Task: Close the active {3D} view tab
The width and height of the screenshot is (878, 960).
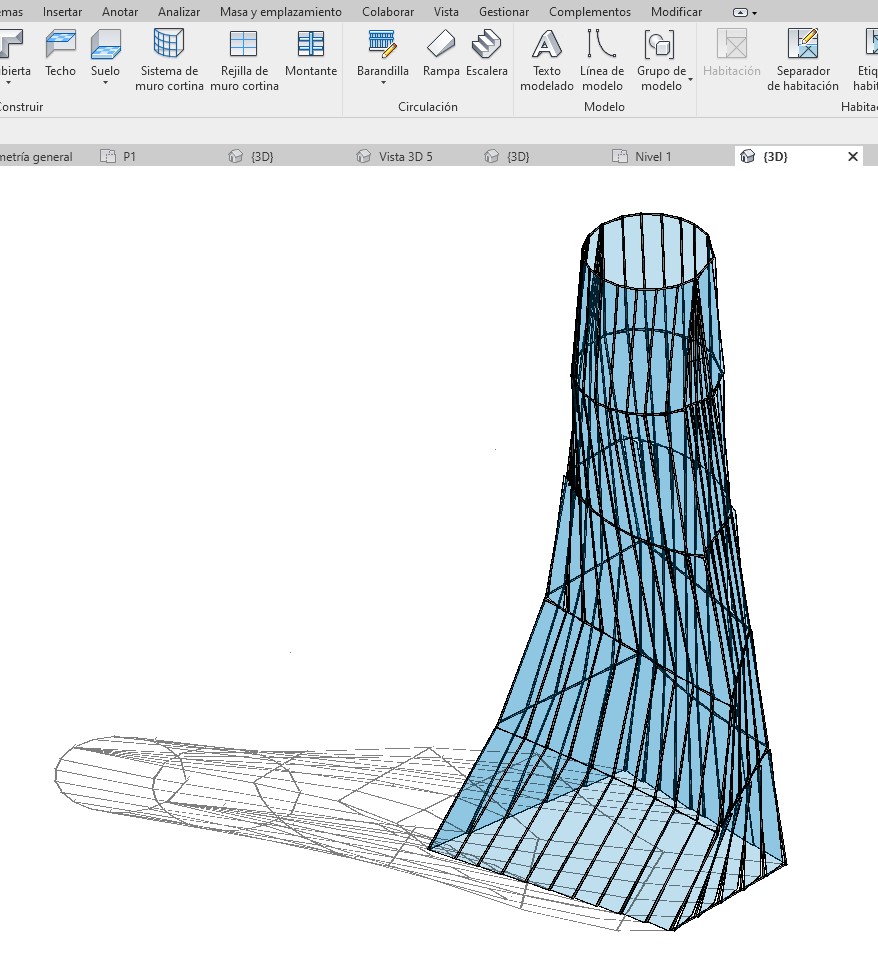Action: [853, 157]
